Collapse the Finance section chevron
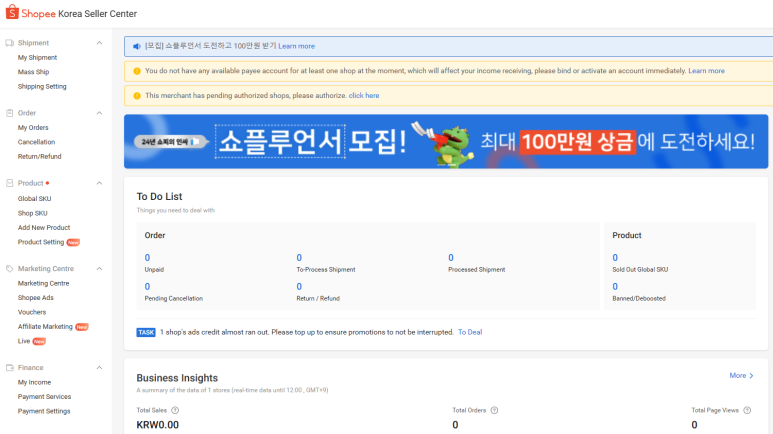773x434 pixels. point(99,368)
